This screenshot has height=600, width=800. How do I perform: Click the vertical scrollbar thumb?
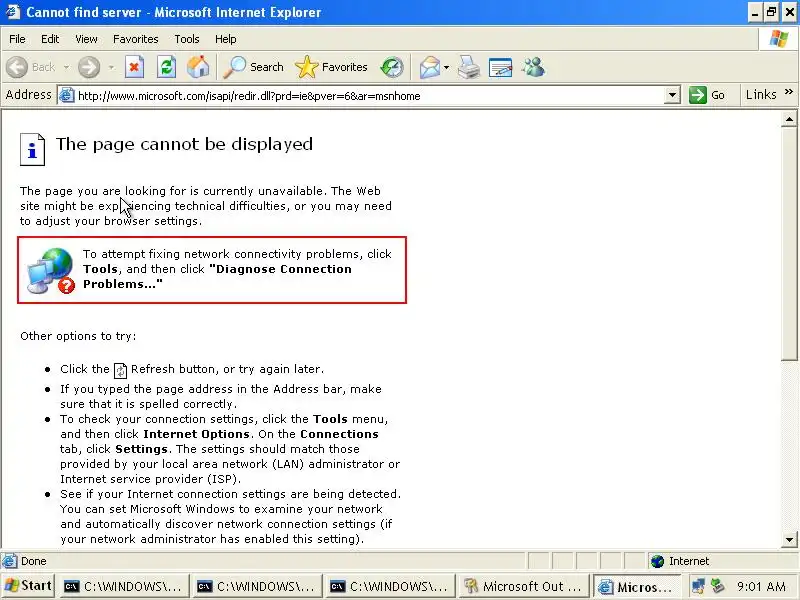coord(789,244)
